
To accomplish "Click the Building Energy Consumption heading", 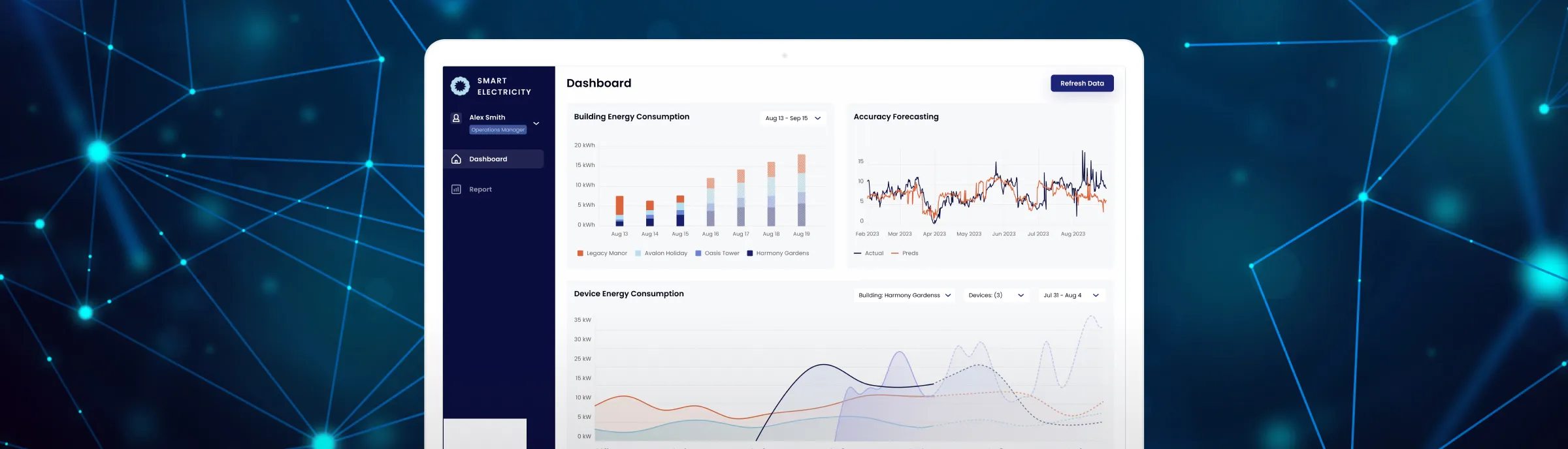I will (x=631, y=117).
